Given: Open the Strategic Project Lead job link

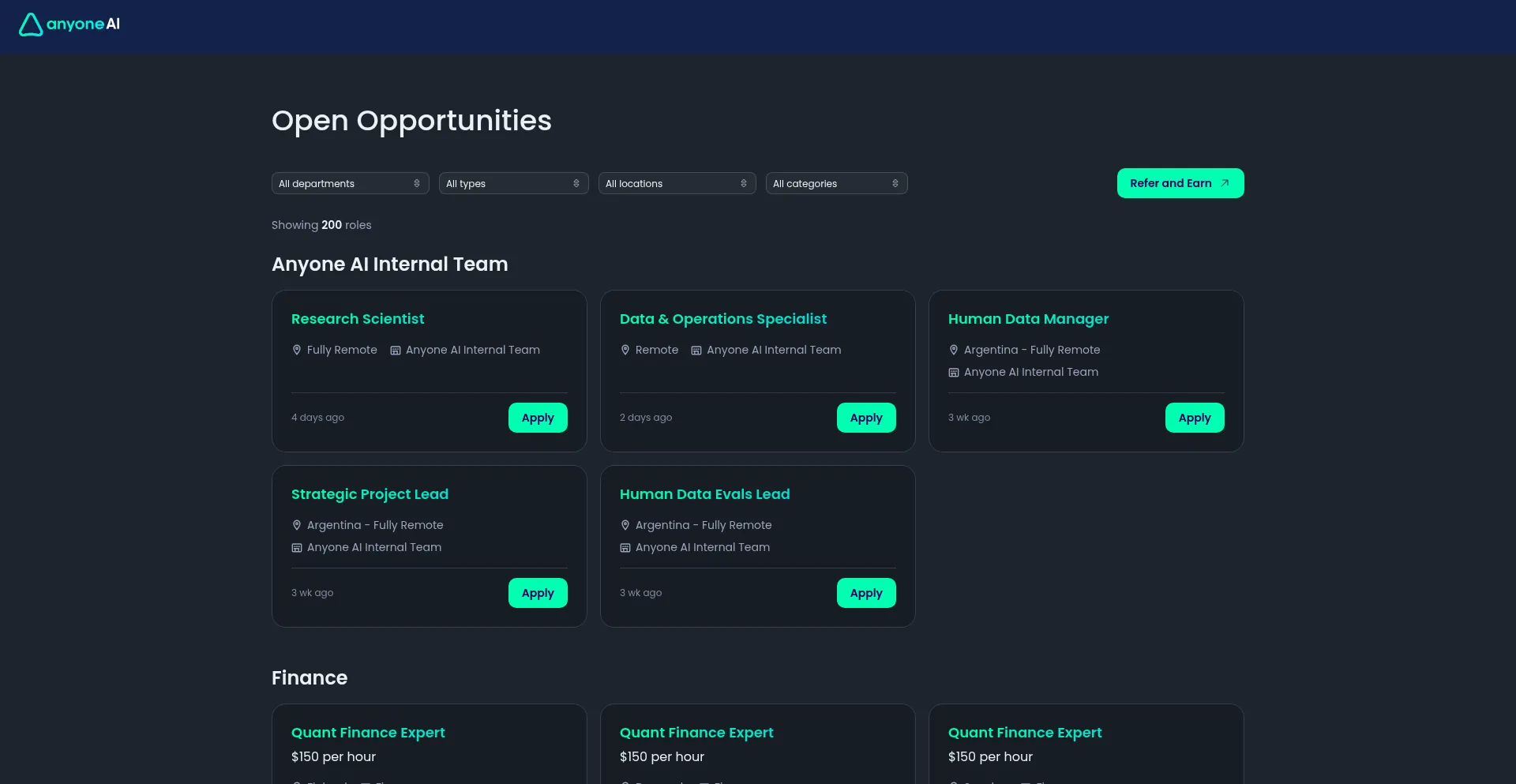Looking at the screenshot, I should click(x=370, y=494).
